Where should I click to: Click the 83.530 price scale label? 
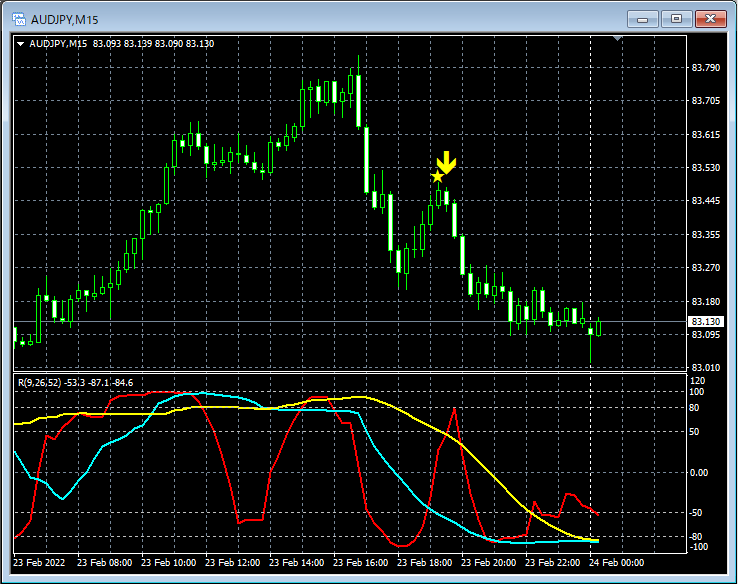click(706, 167)
